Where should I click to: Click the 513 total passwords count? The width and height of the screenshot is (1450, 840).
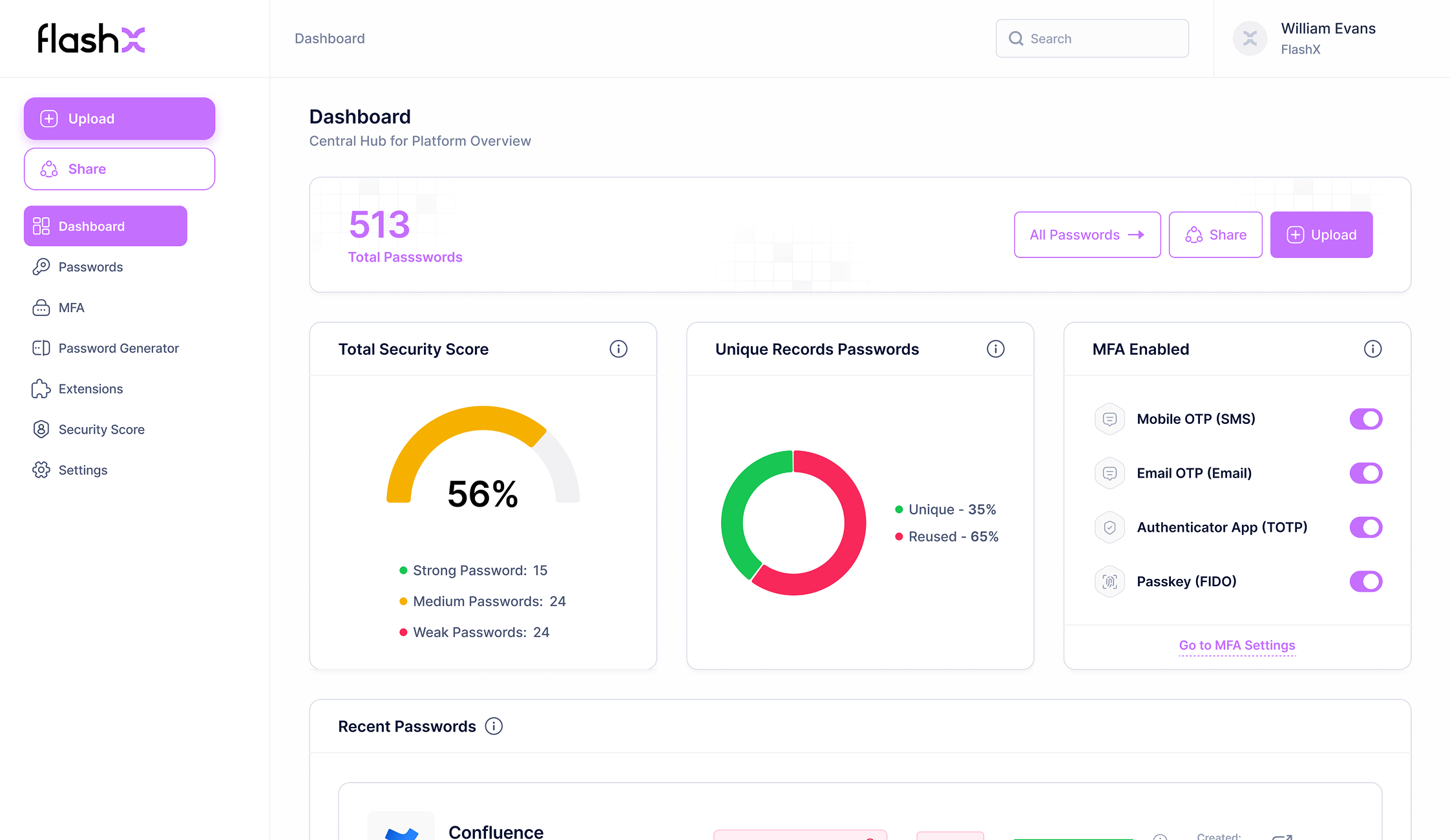379,224
